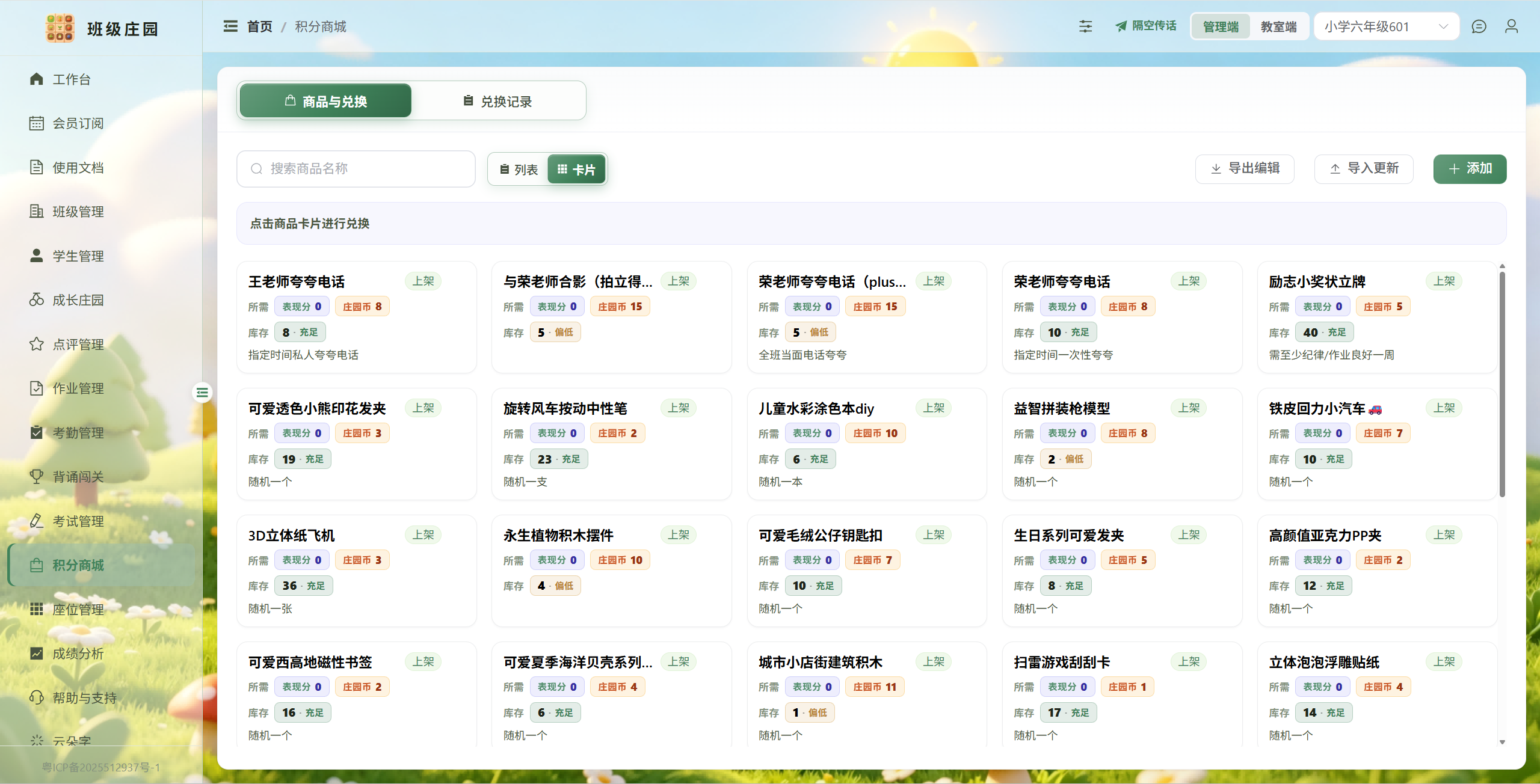The image size is (1540, 784).
Task: Switch to 教室端 mode
Action: coord(1279,26)
